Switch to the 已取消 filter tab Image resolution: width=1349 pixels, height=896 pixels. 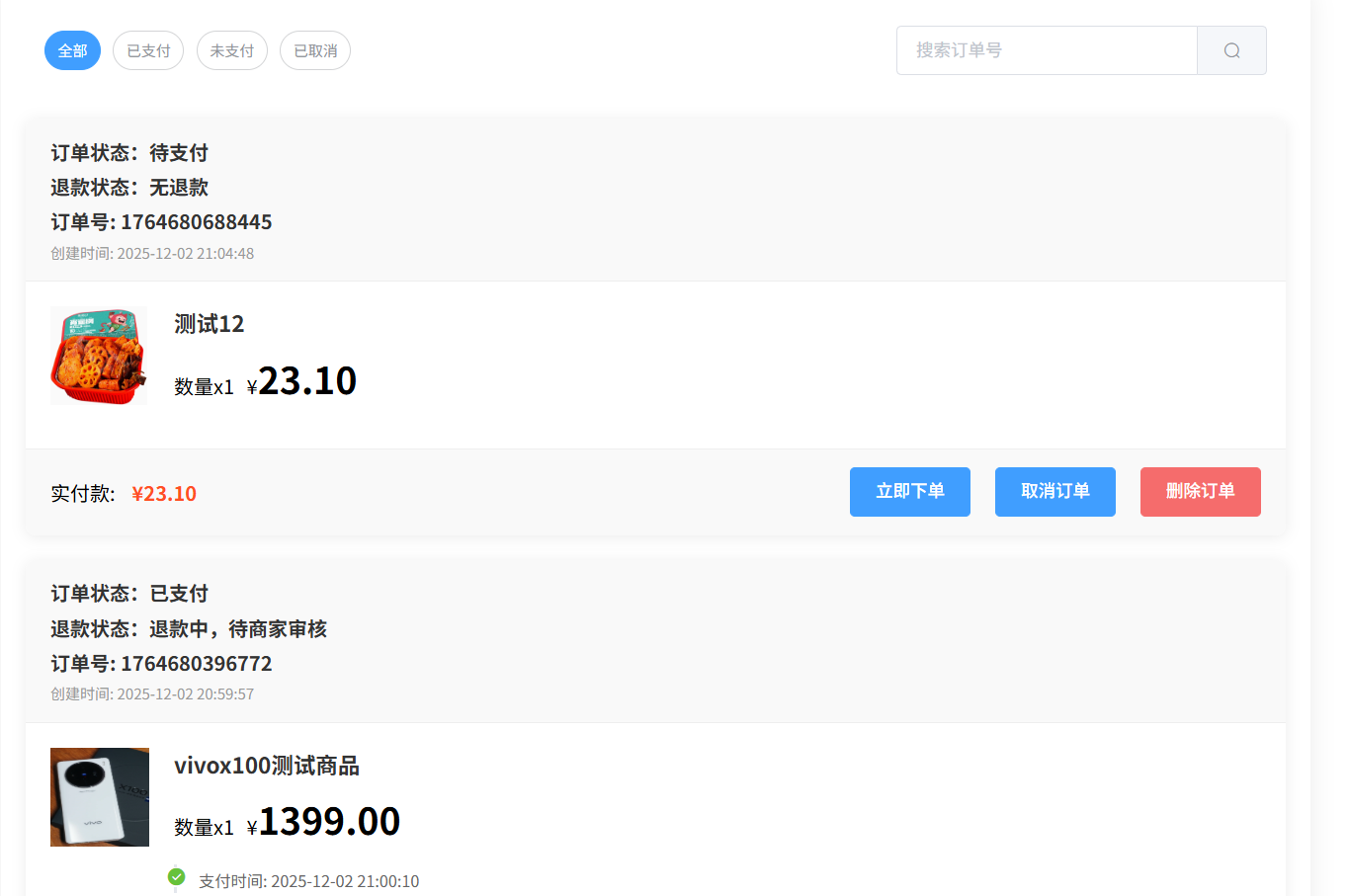point(315,50)
